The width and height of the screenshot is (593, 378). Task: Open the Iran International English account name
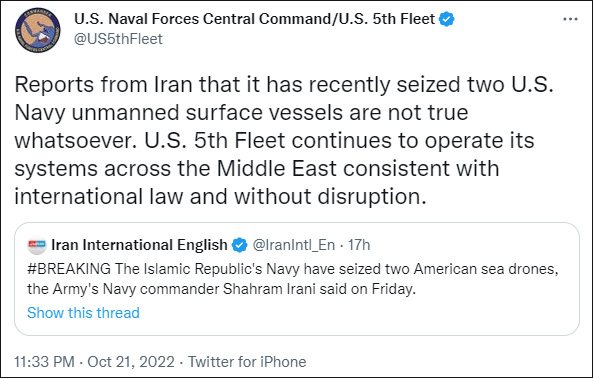coord(139,245)
